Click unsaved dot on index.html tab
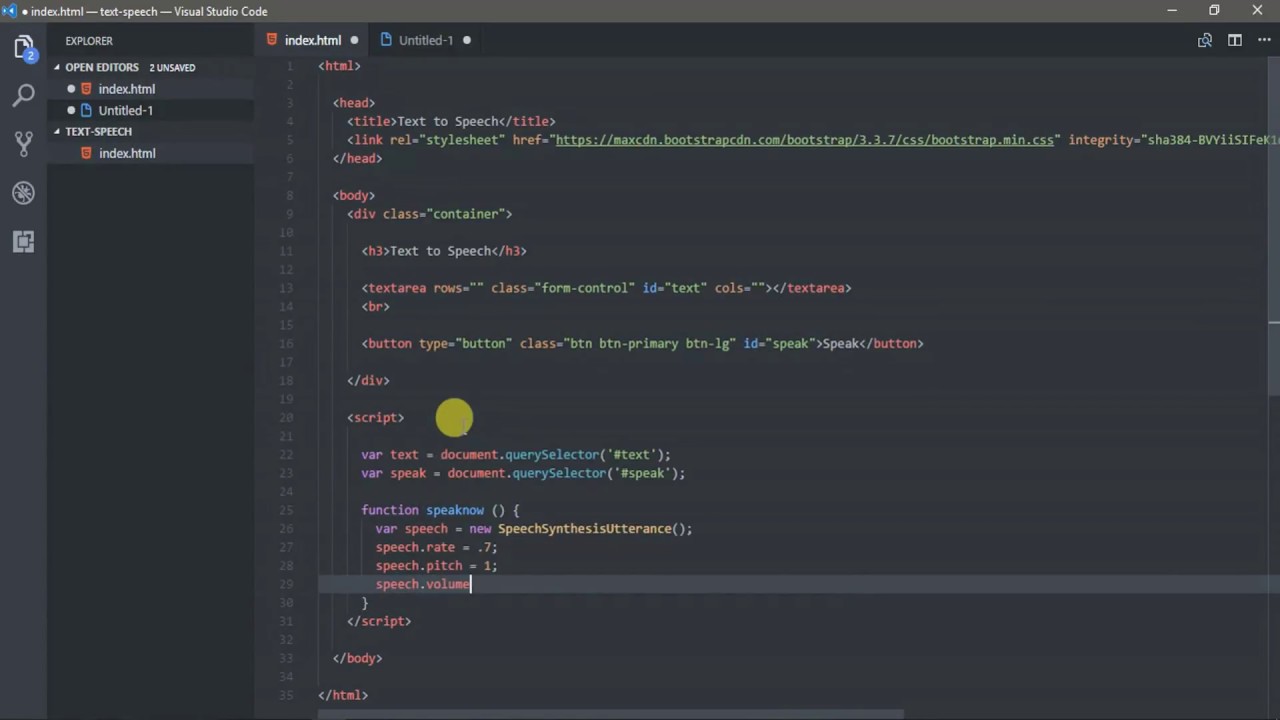Image resolution: width=1280 pixels, height=720 pixels. pos(353,40)
